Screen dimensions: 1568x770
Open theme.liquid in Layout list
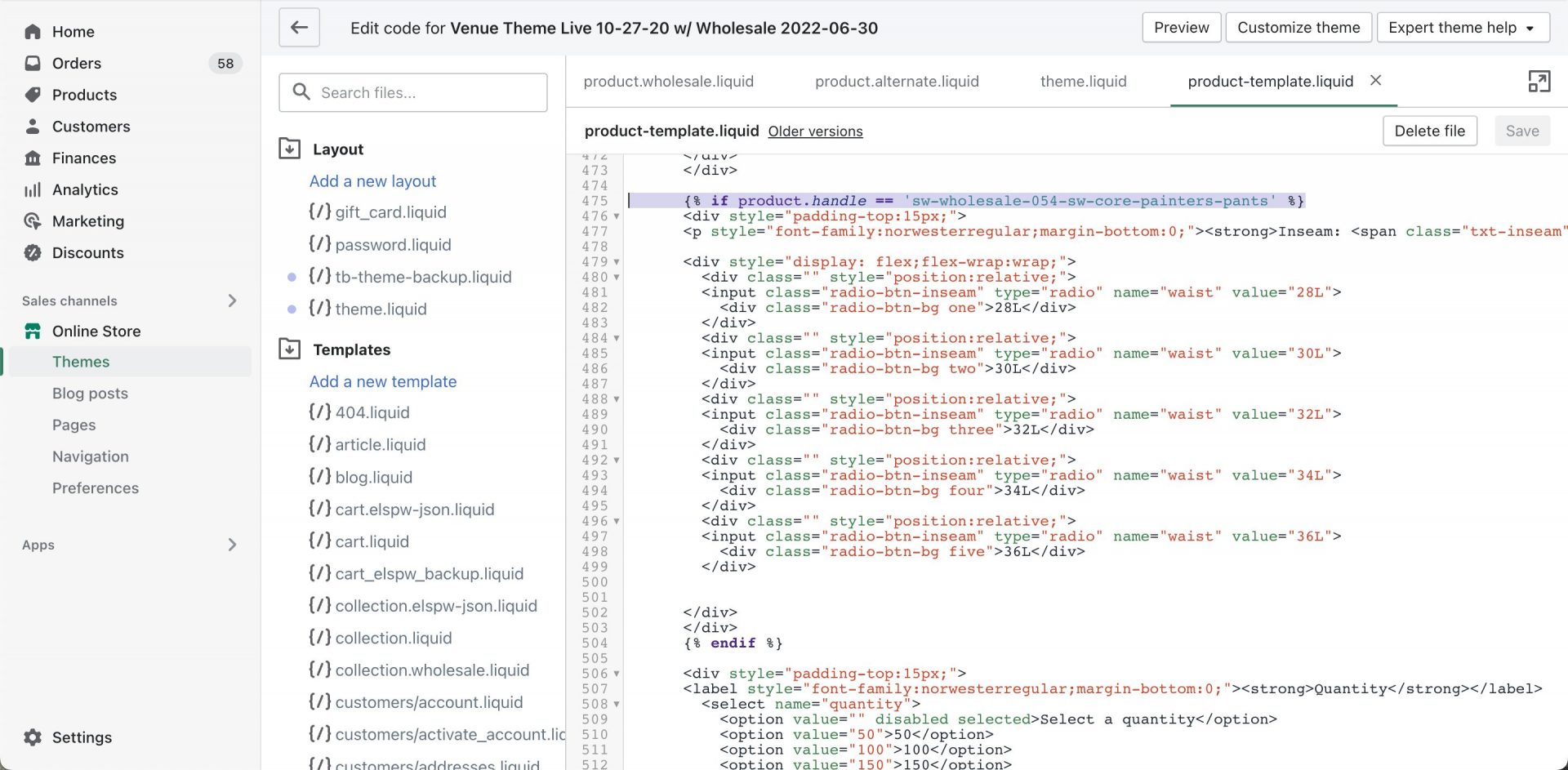pos(381,309)
